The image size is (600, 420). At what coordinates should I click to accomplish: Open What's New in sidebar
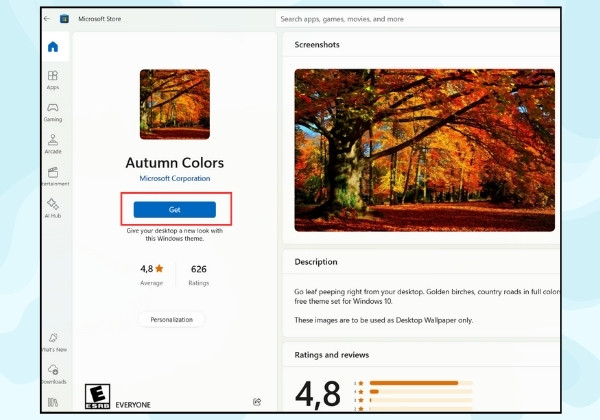pyautogui.click(x=54, y=342)
